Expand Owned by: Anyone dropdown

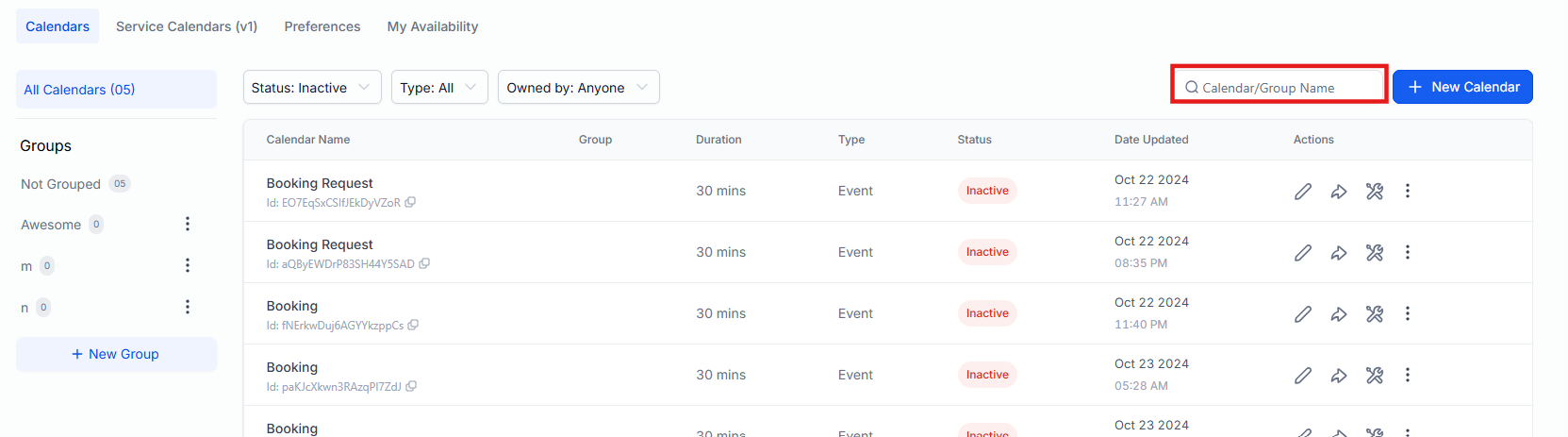pos(578,88)
